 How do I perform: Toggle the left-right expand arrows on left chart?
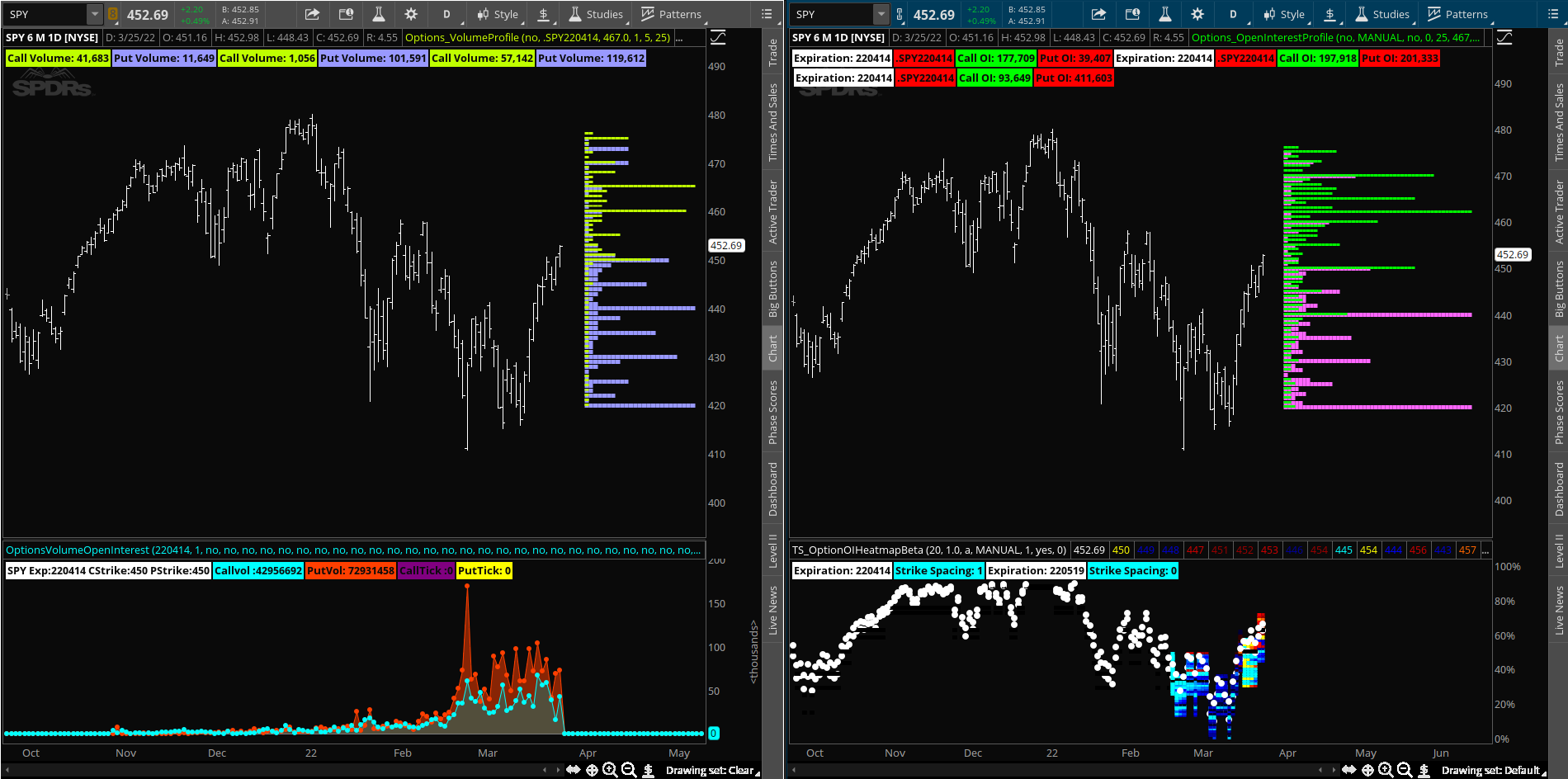pyautogui.click(x=573, y=770)
